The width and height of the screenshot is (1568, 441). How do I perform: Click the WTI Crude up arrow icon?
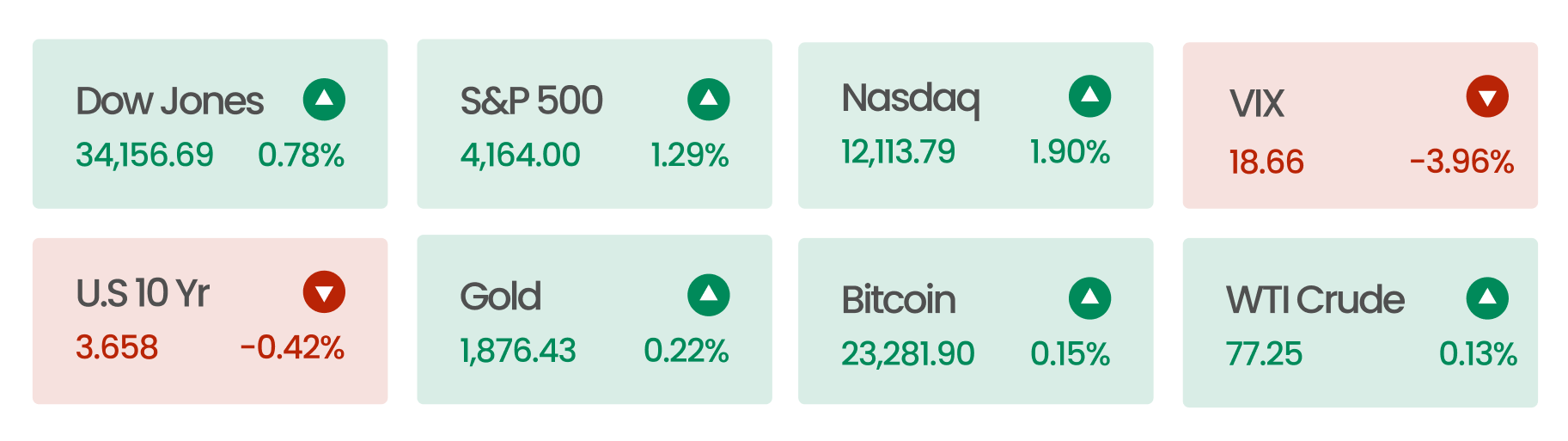1487,298
